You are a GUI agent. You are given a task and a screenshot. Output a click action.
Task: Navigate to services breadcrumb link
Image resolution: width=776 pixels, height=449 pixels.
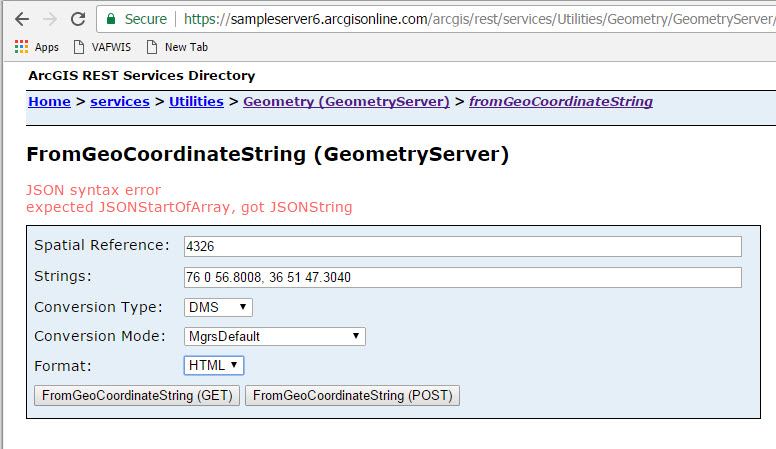click(120, 102)
